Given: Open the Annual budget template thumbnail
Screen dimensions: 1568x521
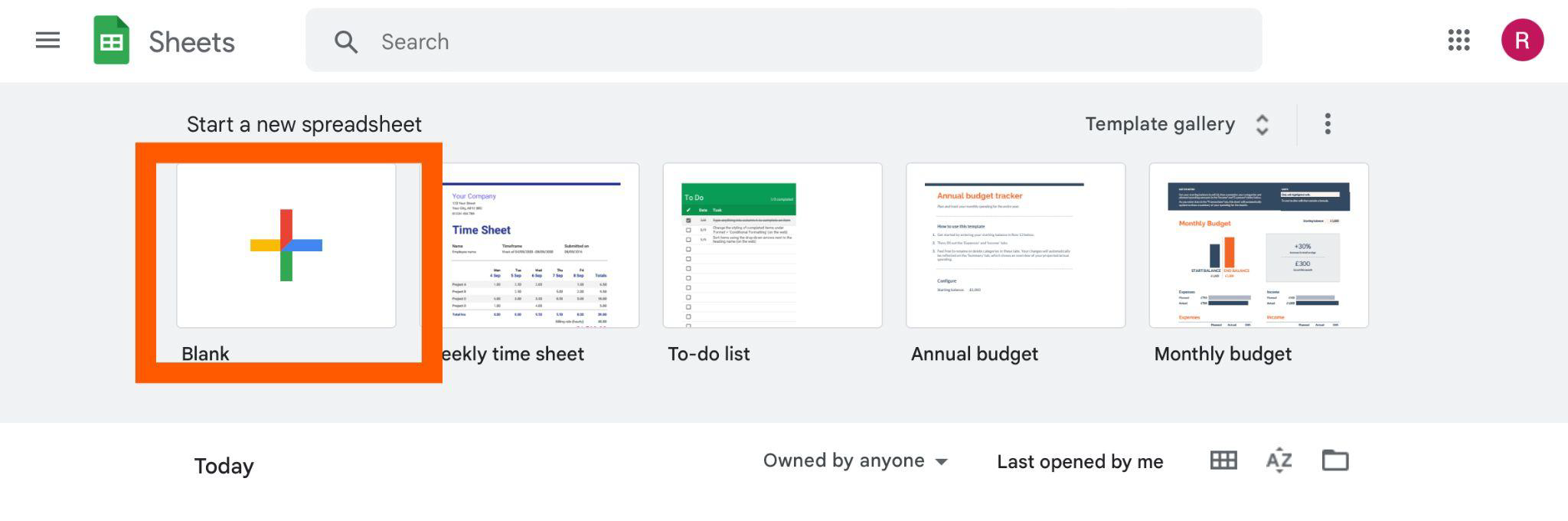Looking at the screenshot, I should tap(1015, 245).
